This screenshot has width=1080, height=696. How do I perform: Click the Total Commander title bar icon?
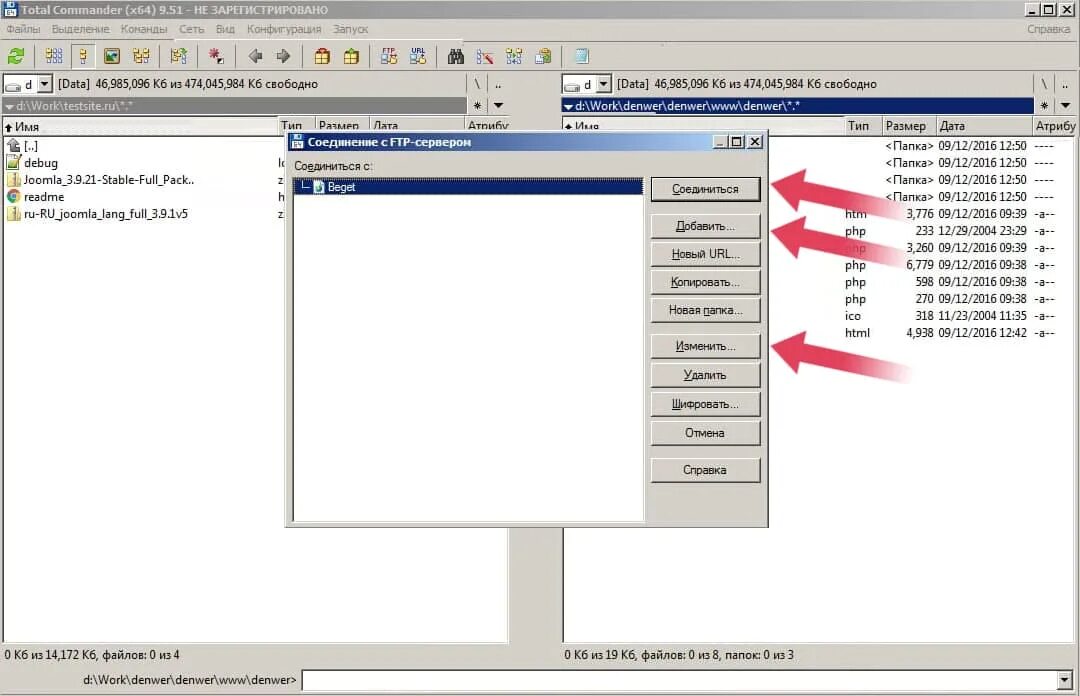[10, 9]
